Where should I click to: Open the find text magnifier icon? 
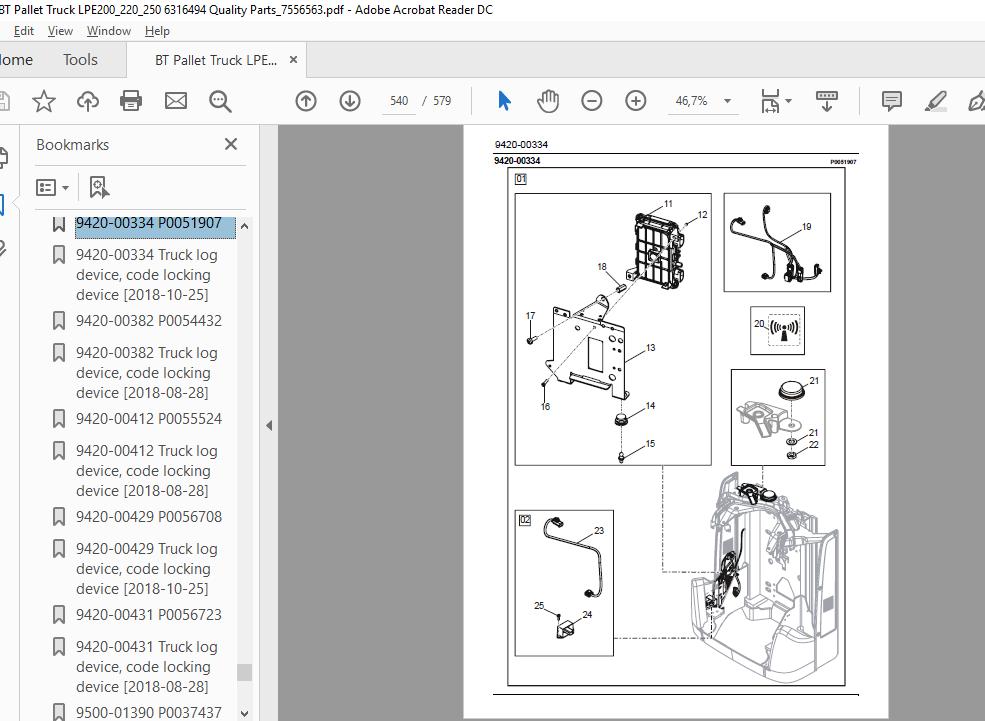tap(220, 101)
